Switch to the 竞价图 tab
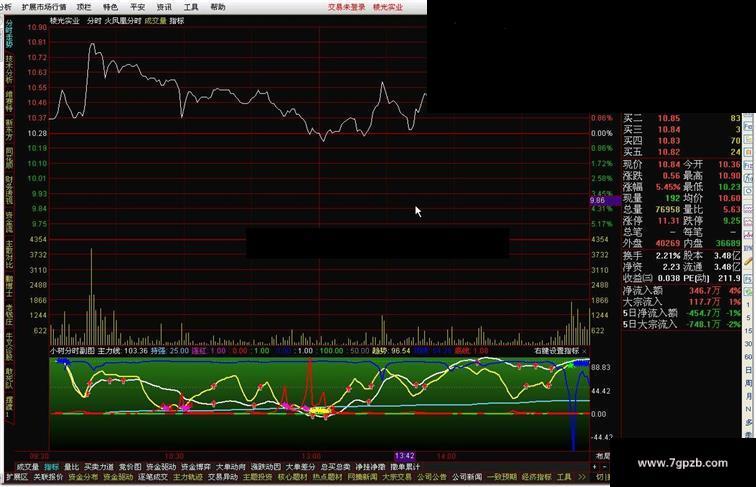Viewport: 756px width, 487px height. pyautogui.click(x=130, y=467)
